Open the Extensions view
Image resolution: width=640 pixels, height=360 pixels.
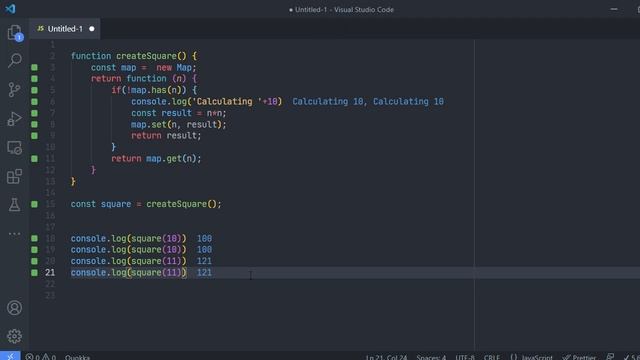[x=15, y=176]
